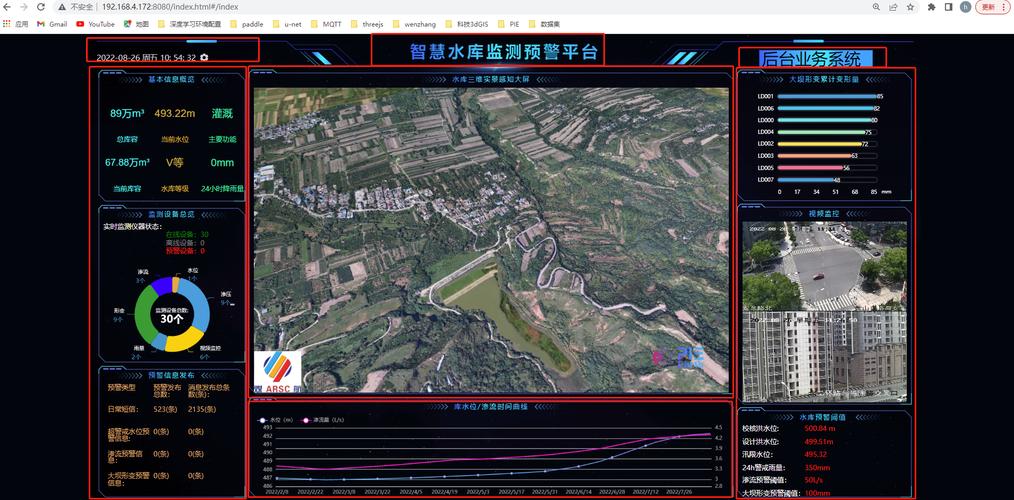Click the green 形变 segment of donut chart

click(145, 315)
